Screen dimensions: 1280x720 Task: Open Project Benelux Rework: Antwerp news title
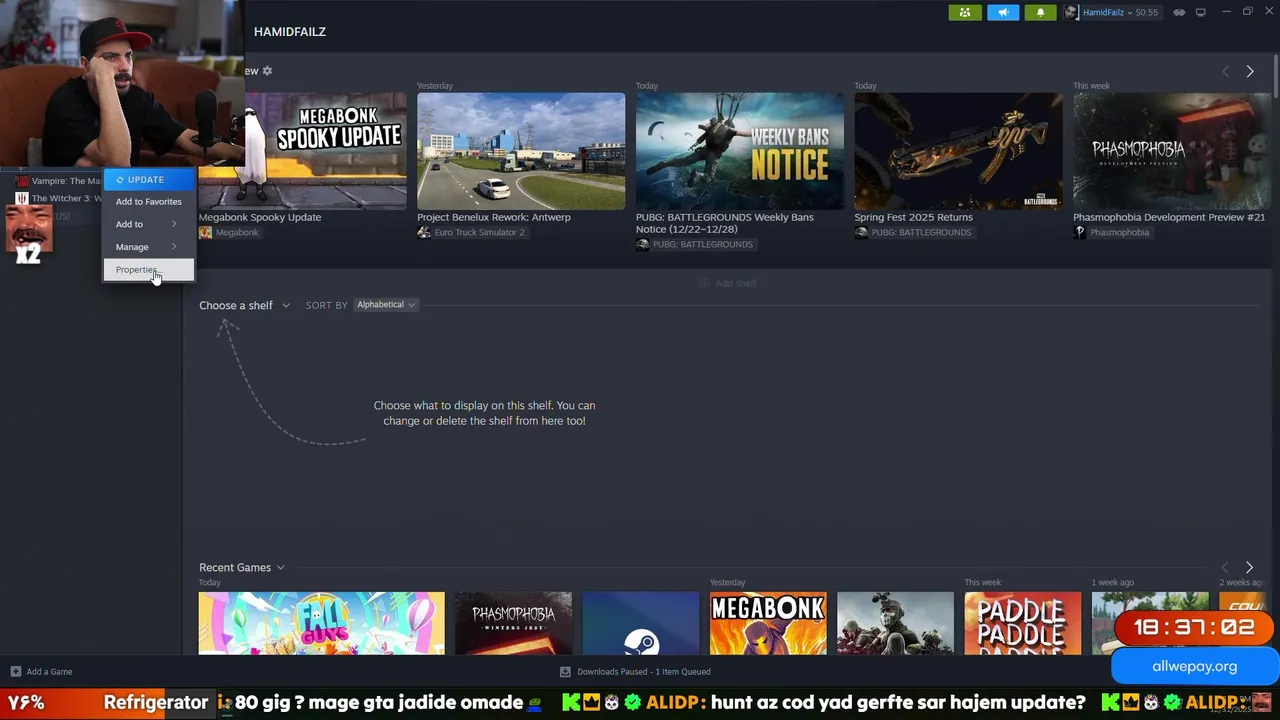[494, 217]
